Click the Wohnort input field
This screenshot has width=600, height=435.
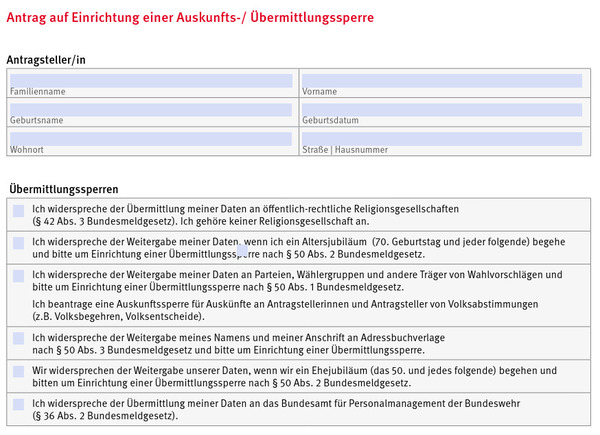pyautogui.click(x=151, y=139)
